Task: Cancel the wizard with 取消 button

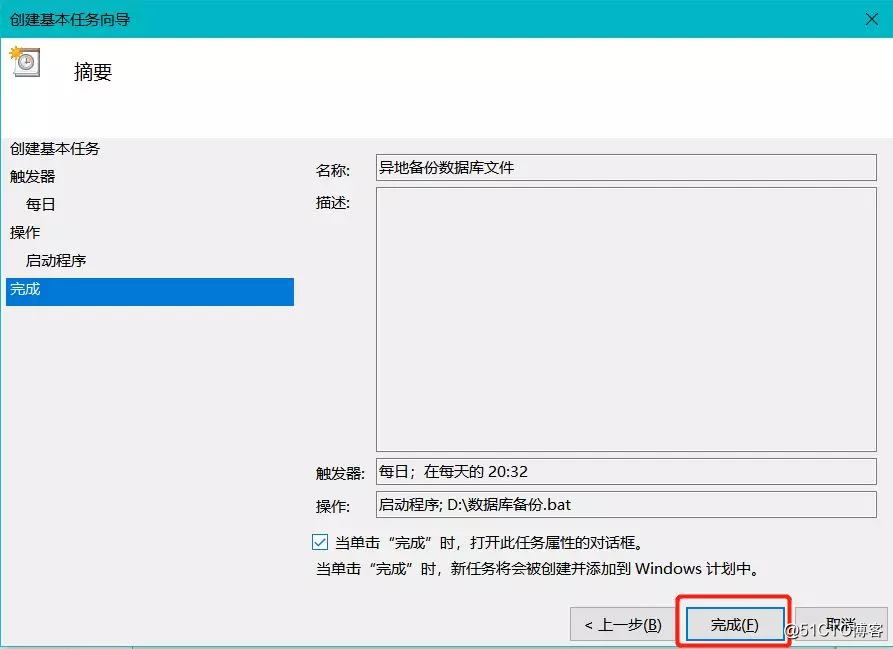Action: [x=841, y=625]
